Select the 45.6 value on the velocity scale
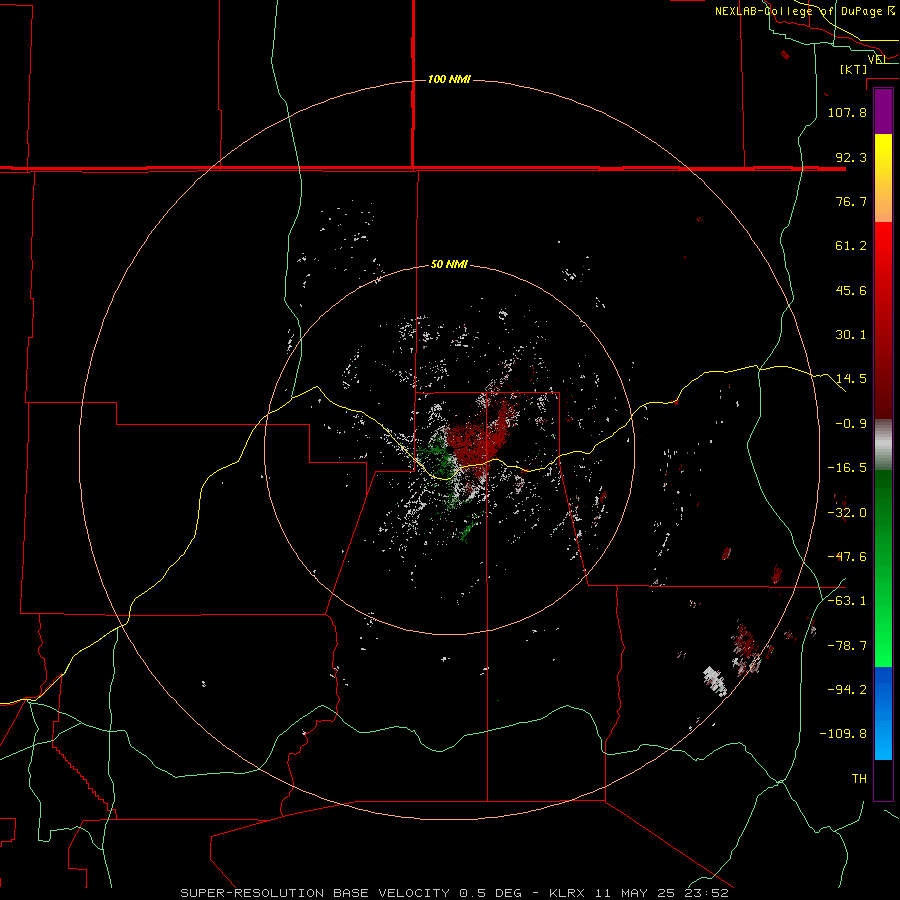 [851, 290]
